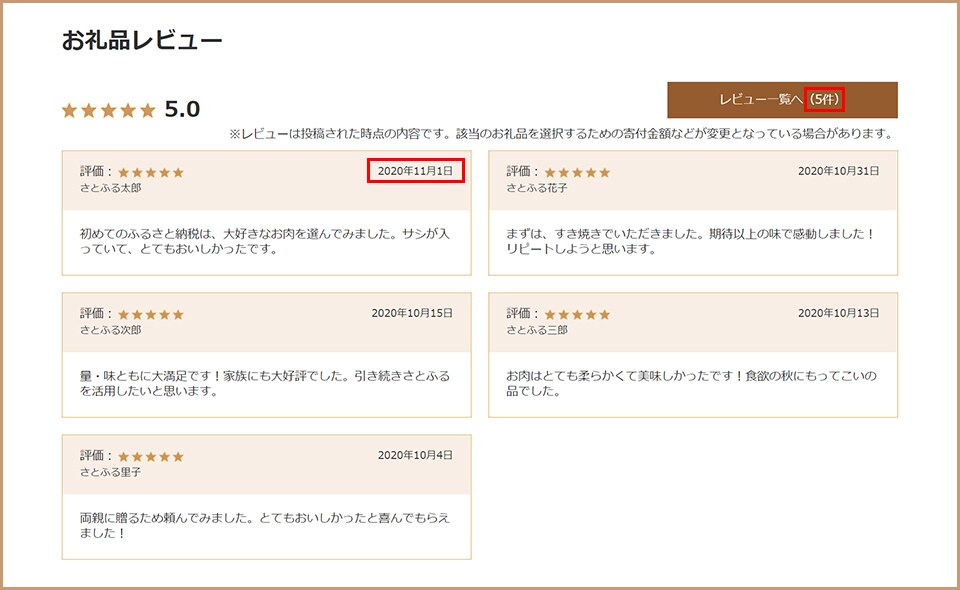
Task: Click the date 2020年10月31日
Action: point(838,171)
